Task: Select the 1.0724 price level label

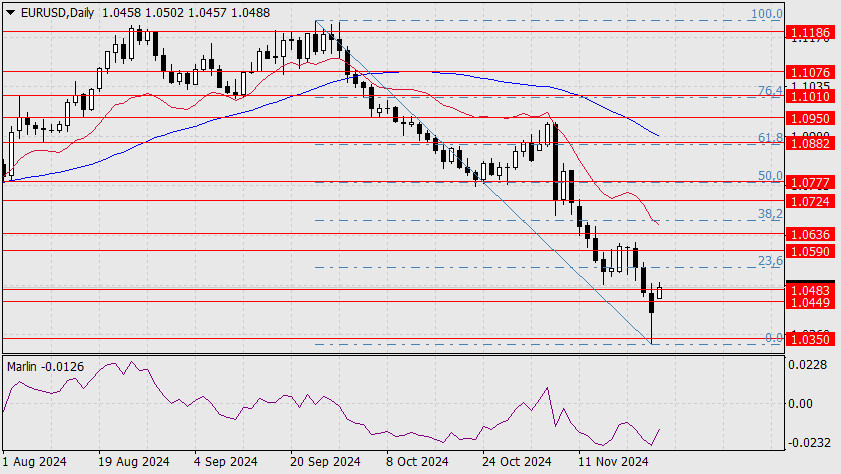Action: (x=810, y=201)
